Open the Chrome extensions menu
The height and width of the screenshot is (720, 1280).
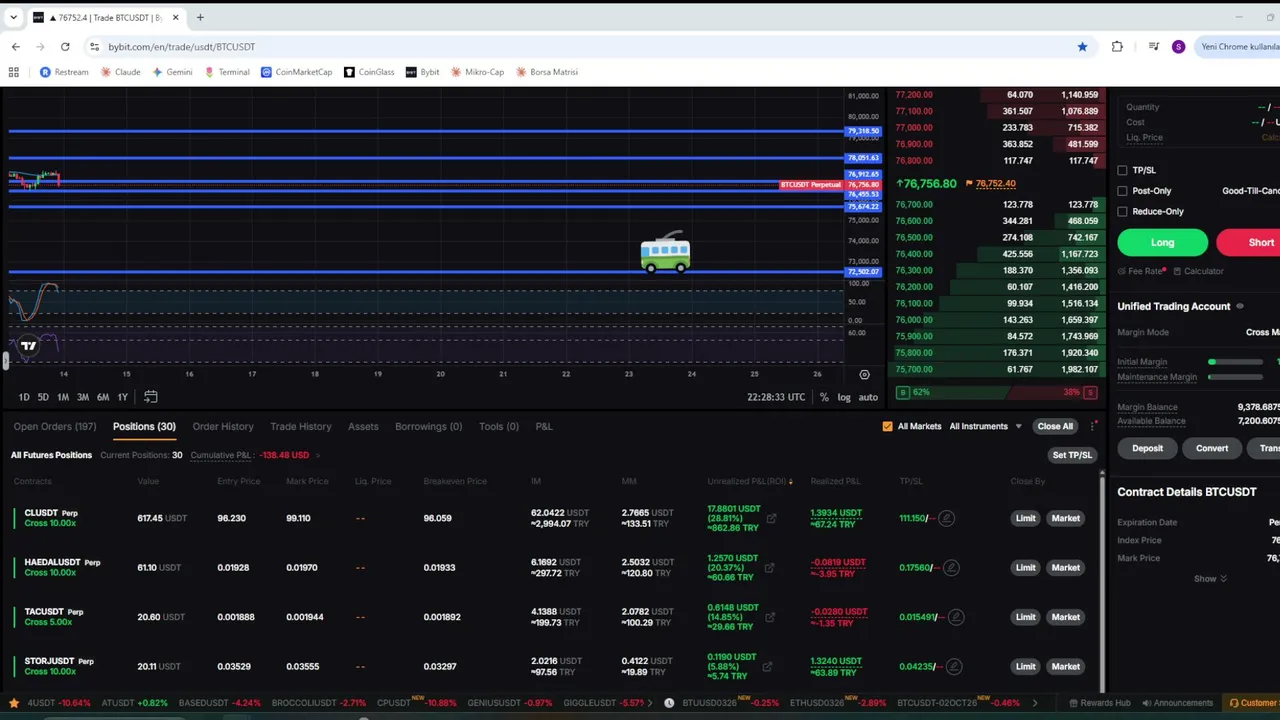pos(1117,47)
